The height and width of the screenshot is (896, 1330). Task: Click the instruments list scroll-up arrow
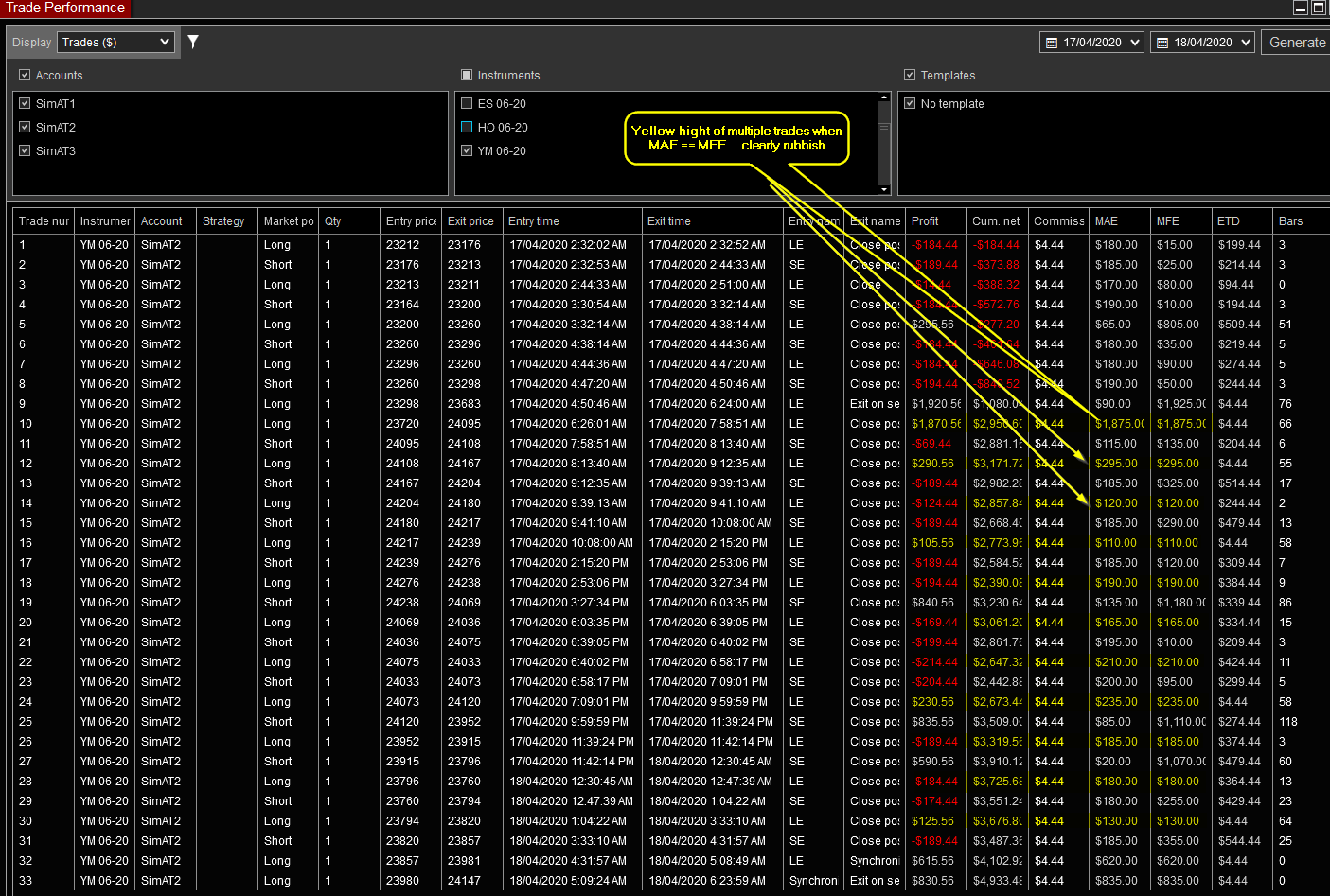[x=884, y=97]
